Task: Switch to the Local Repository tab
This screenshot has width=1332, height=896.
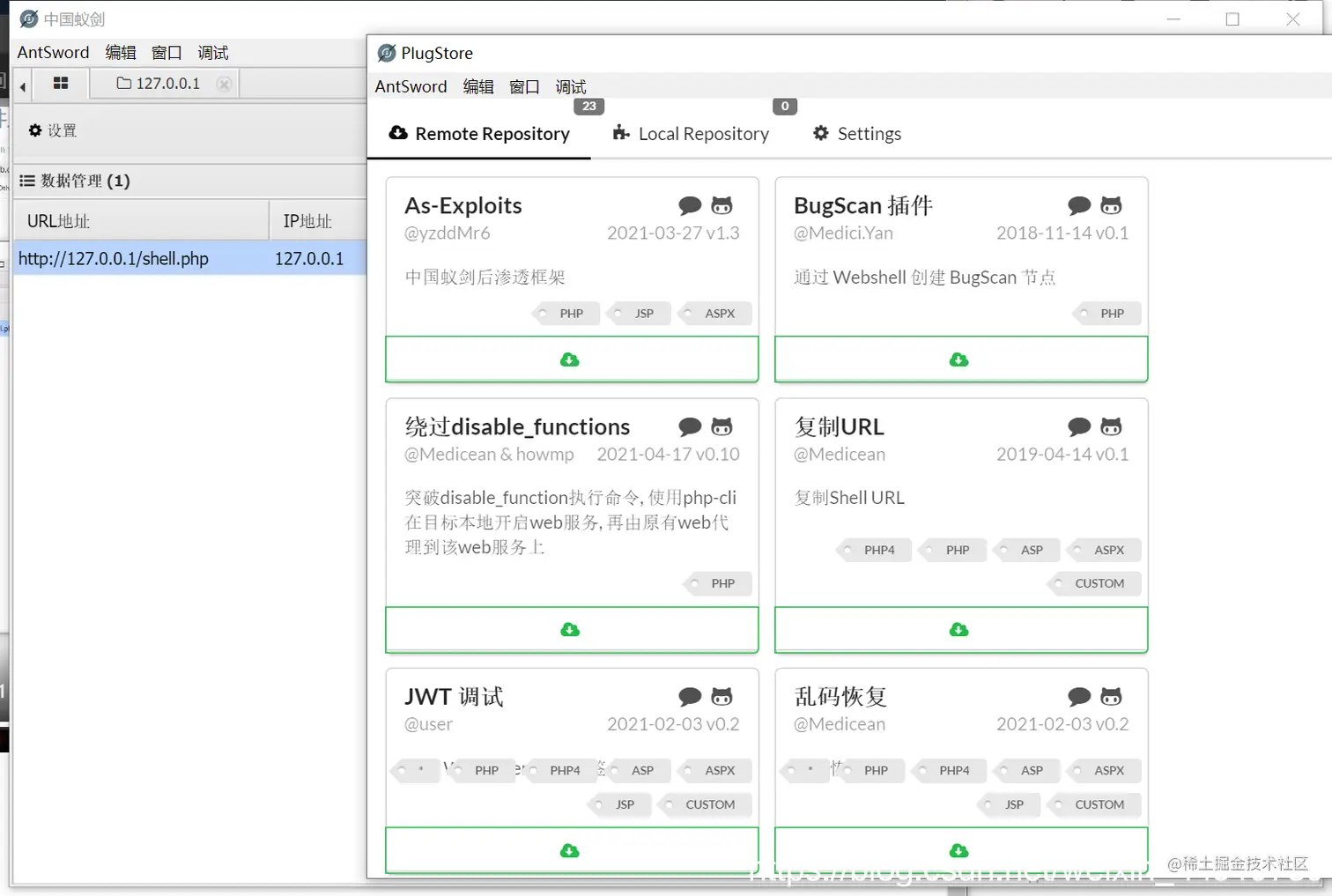Action: [691, 134]
